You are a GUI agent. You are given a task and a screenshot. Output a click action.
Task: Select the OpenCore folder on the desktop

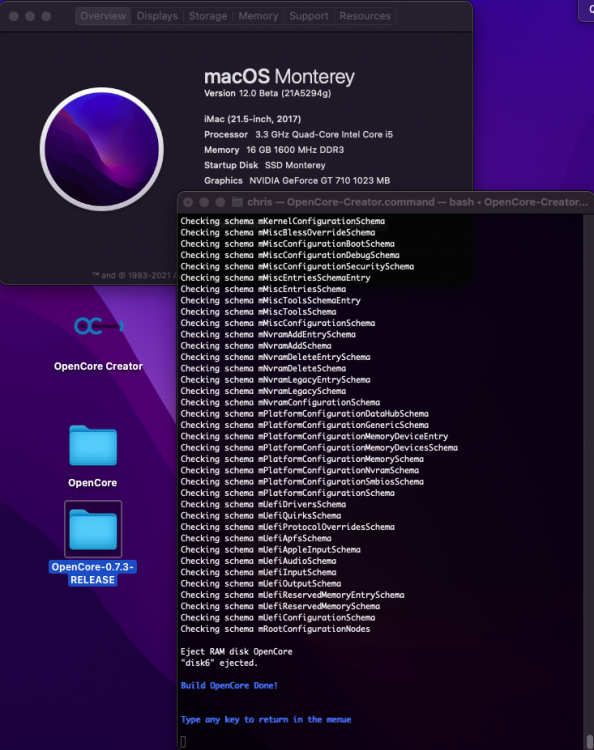click(x=93, y=445)
